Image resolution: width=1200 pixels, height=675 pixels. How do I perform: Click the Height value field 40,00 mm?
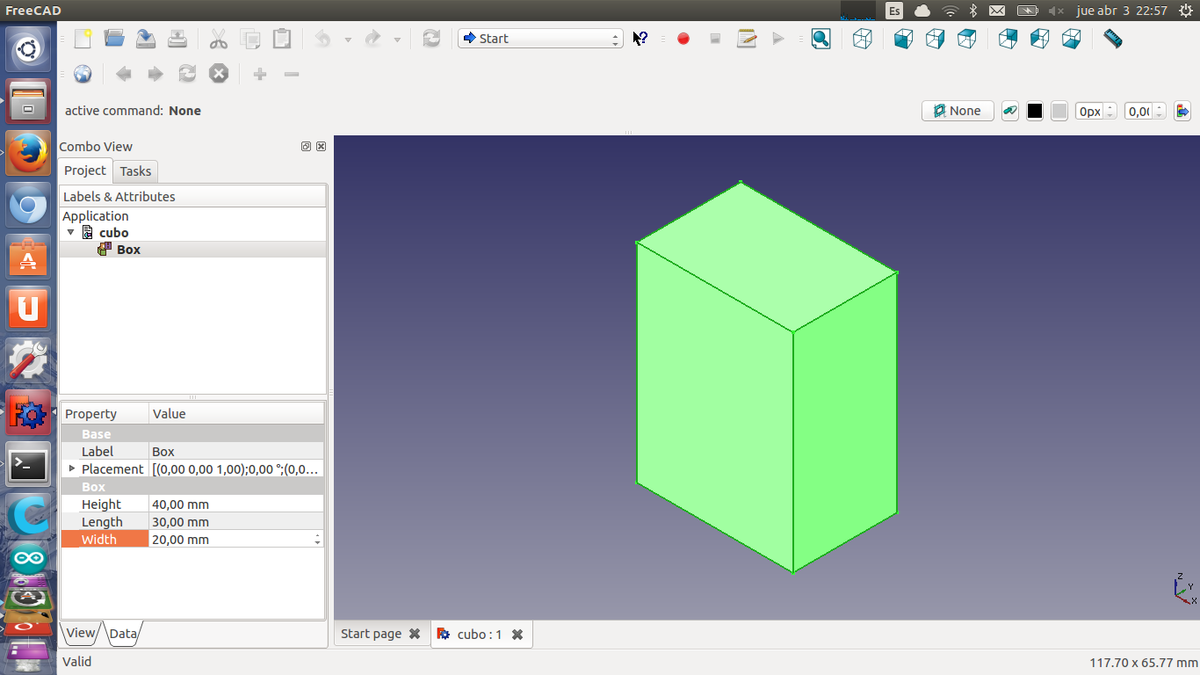pos(236,505)
